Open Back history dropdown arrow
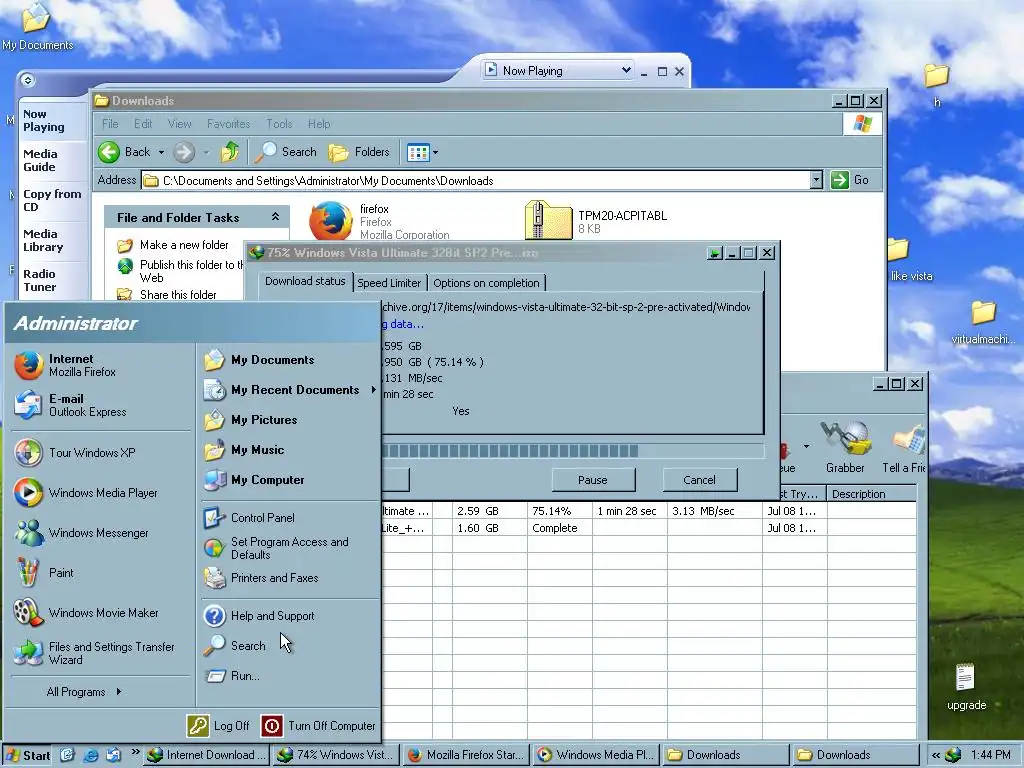 tap(161, 152)
